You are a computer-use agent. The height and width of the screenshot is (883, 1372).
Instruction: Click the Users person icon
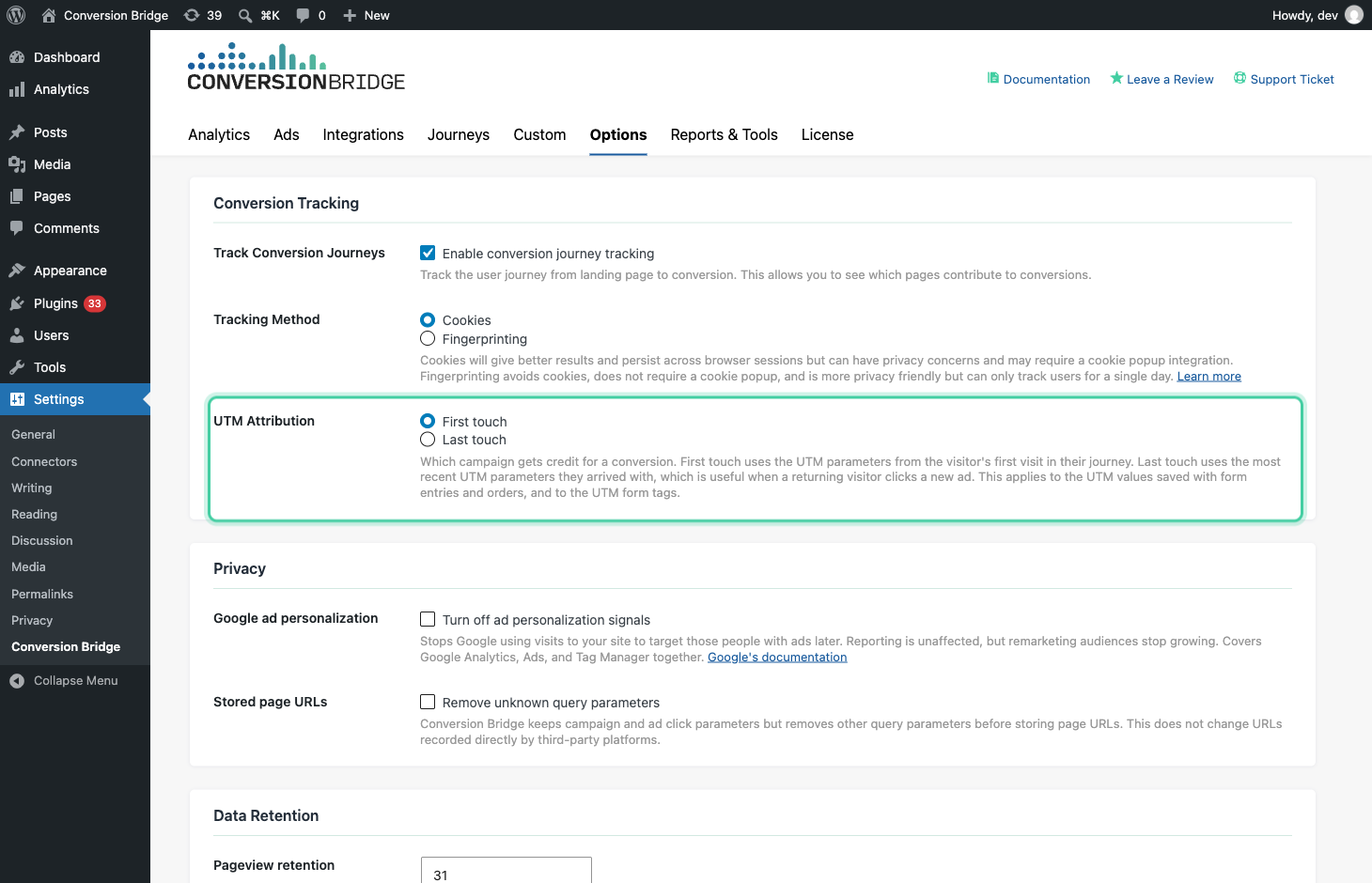click(17, 335)
